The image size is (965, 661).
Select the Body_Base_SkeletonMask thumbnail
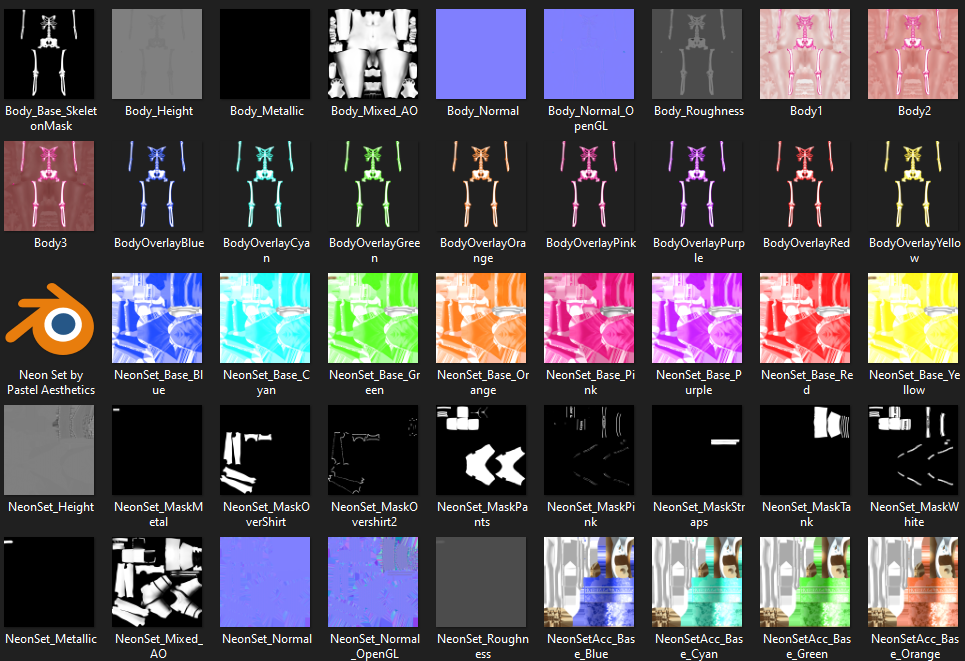(x=49, y=54)
